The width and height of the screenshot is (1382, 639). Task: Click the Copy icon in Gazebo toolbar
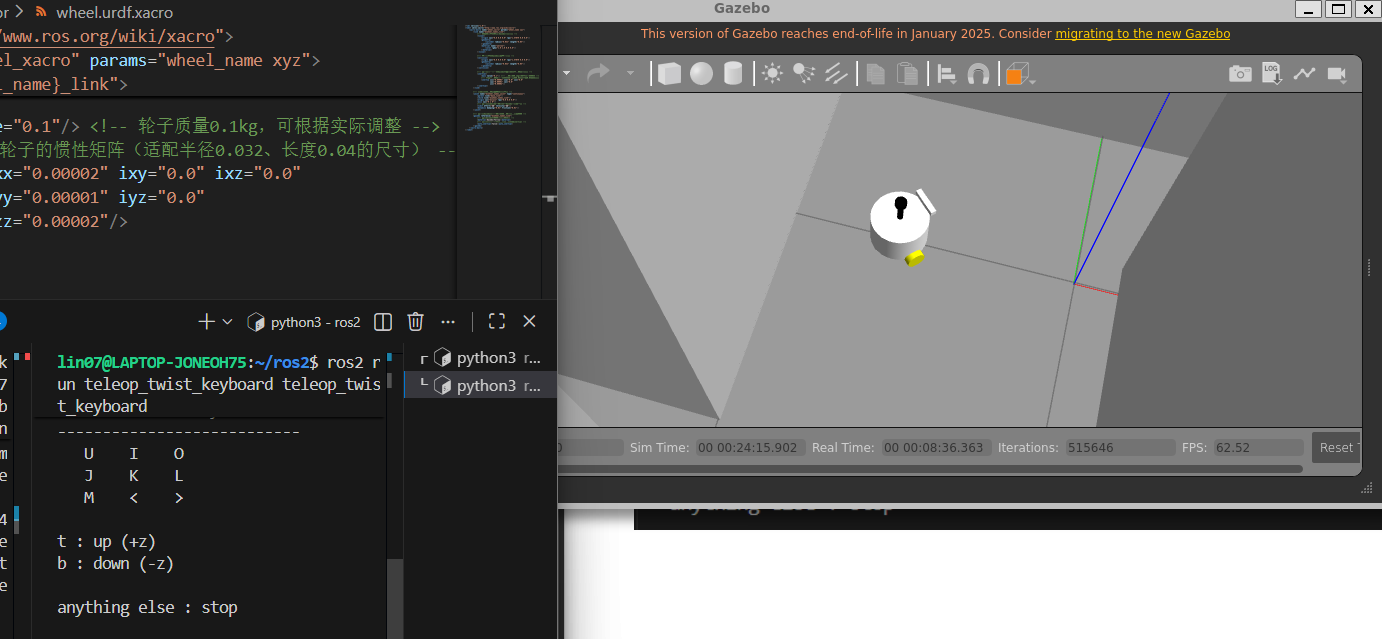876,74
